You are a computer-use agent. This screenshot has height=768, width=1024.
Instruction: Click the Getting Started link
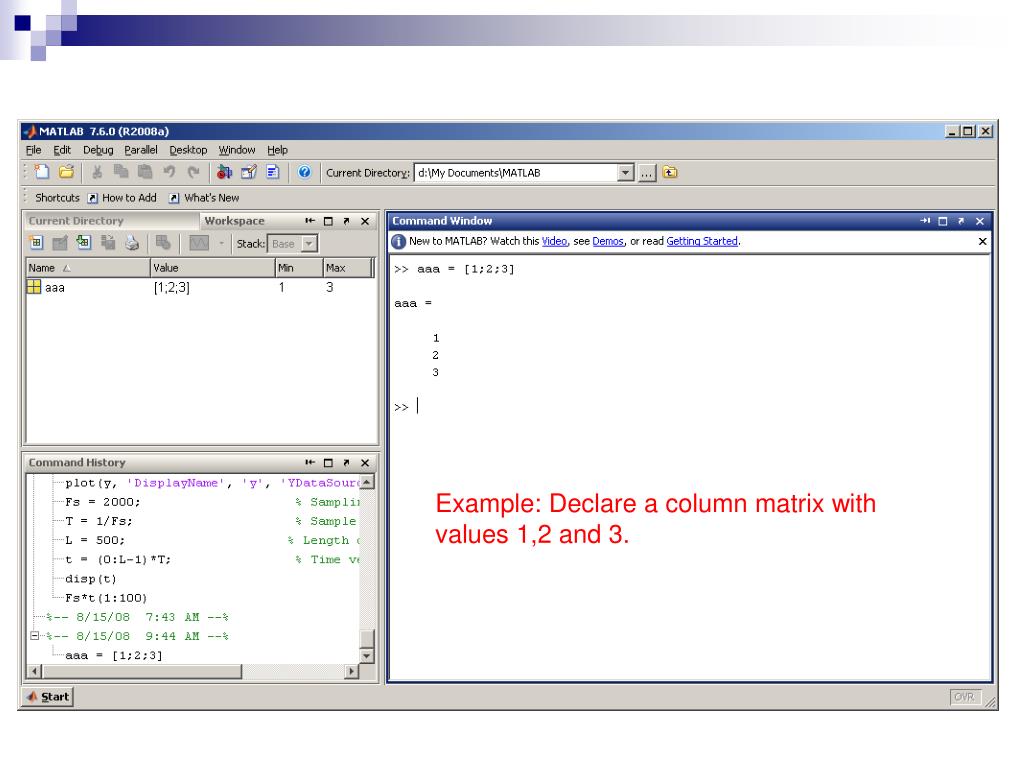pos(702,241)
